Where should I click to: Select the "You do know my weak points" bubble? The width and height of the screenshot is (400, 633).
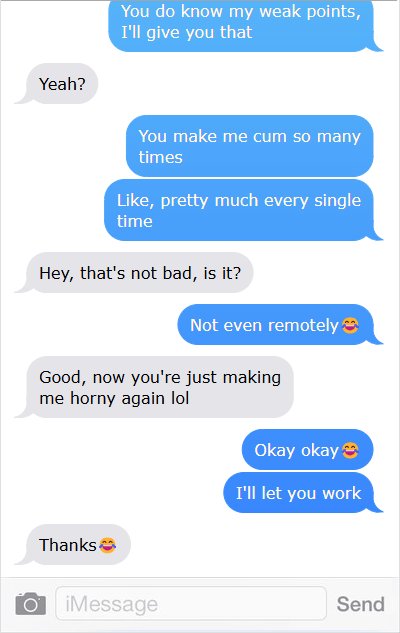[241, 26]
